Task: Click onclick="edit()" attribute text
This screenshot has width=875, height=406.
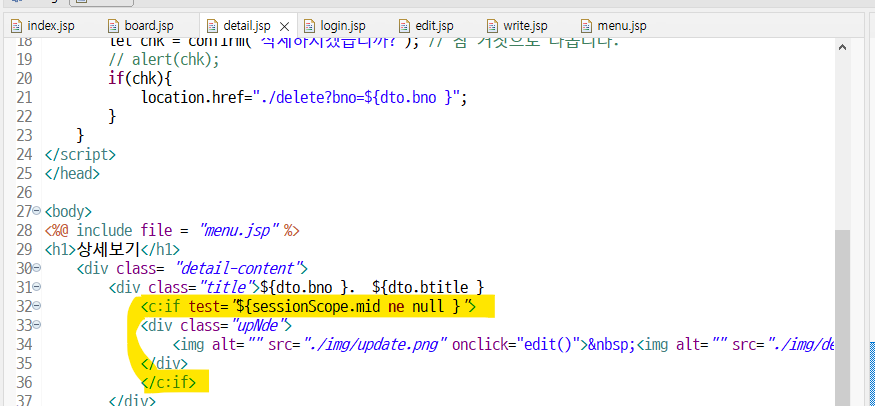Action: pyautogui.click(x=517, y=344)
